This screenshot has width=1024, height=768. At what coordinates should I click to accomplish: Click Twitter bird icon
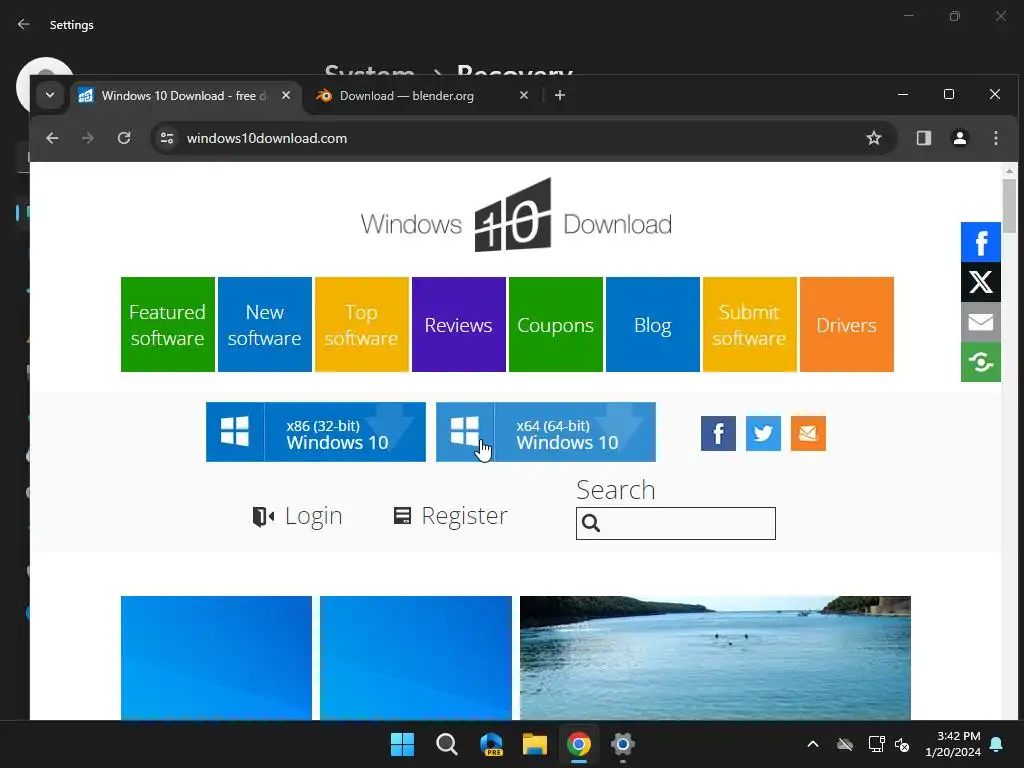pyautogui.click(x=763, y=434)
